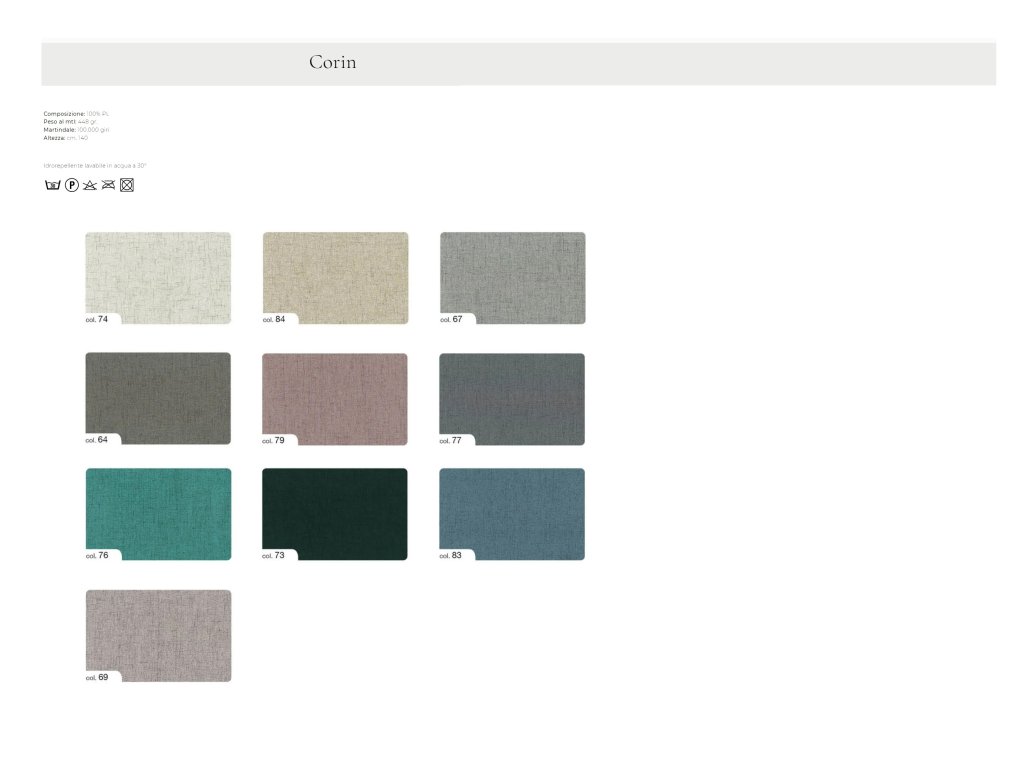Choose the taupe brown swatch col. 64
Image resolution: width=1024 pixels, height=768 pixels.
pyautogui.click(x=158, y=398)
